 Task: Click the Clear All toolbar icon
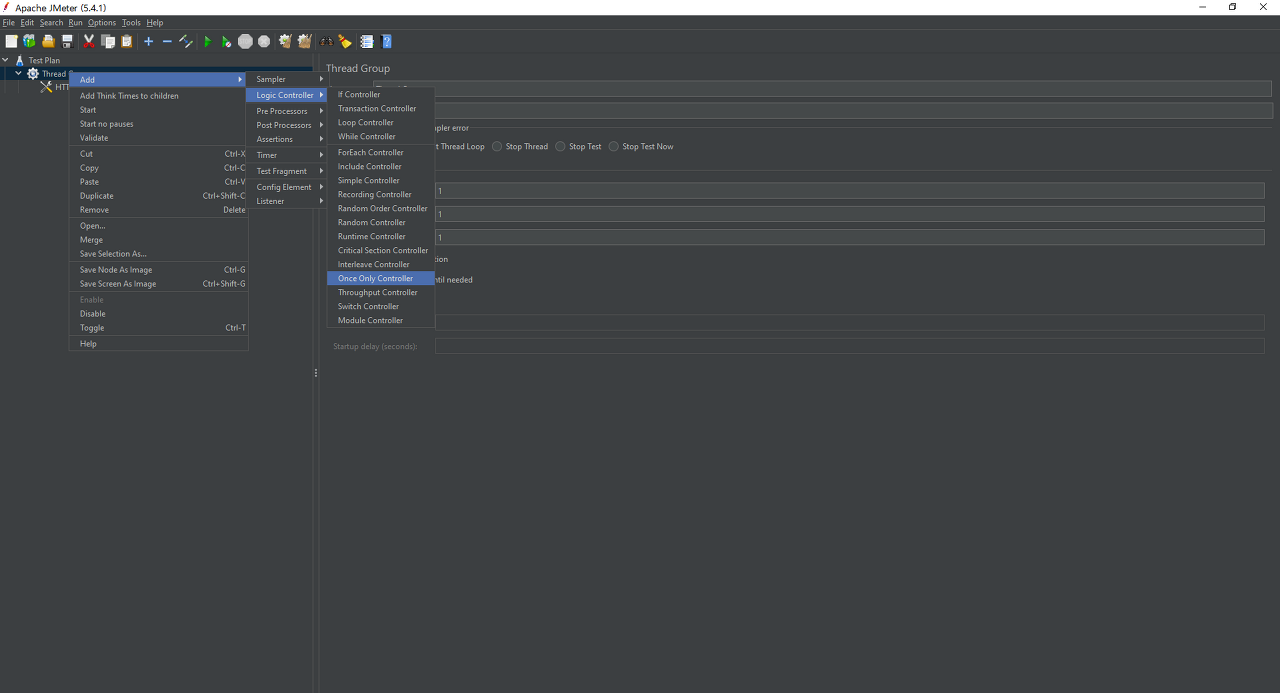304,41
